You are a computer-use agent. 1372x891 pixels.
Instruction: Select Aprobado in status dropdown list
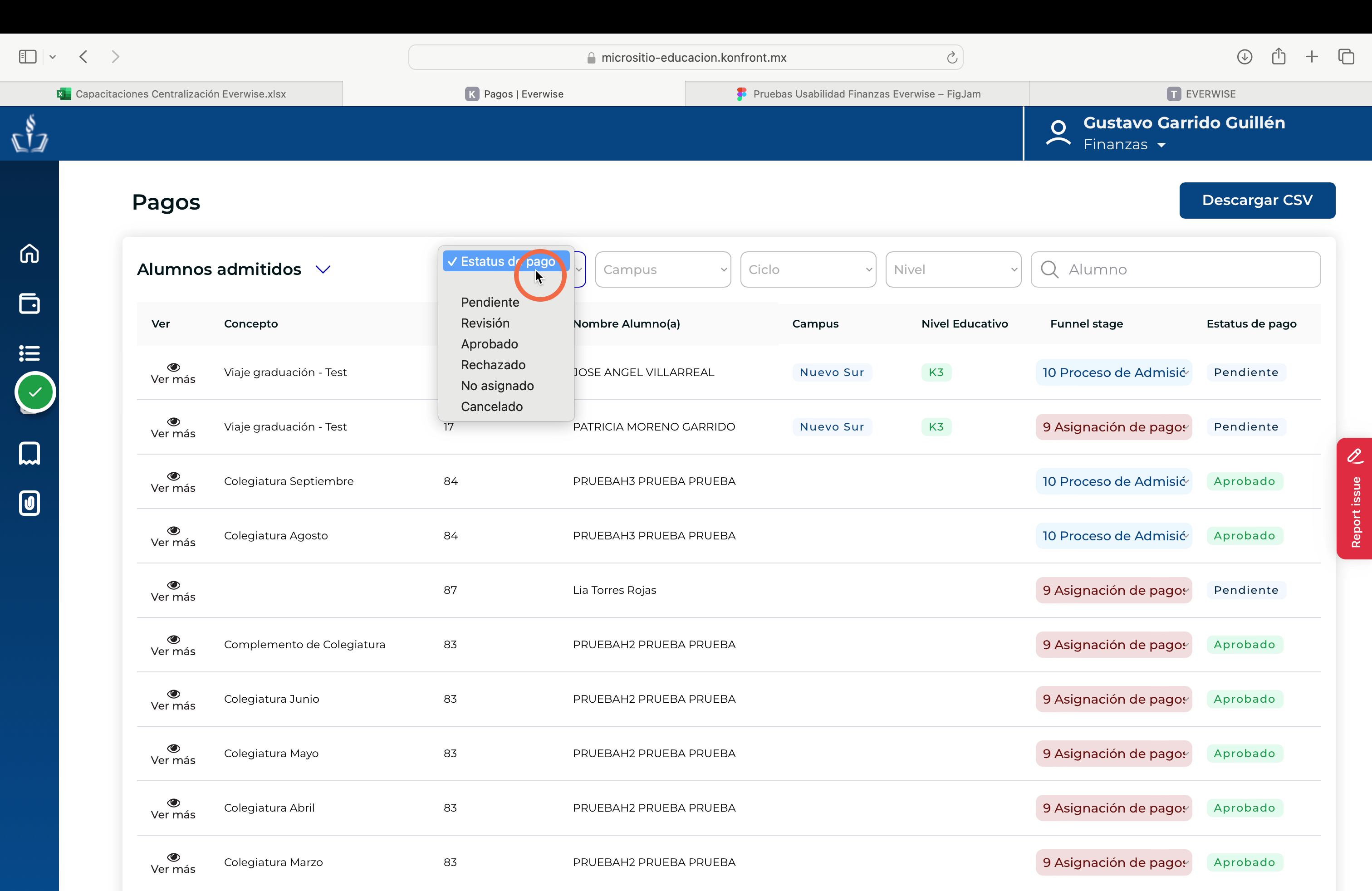(490, 344)
